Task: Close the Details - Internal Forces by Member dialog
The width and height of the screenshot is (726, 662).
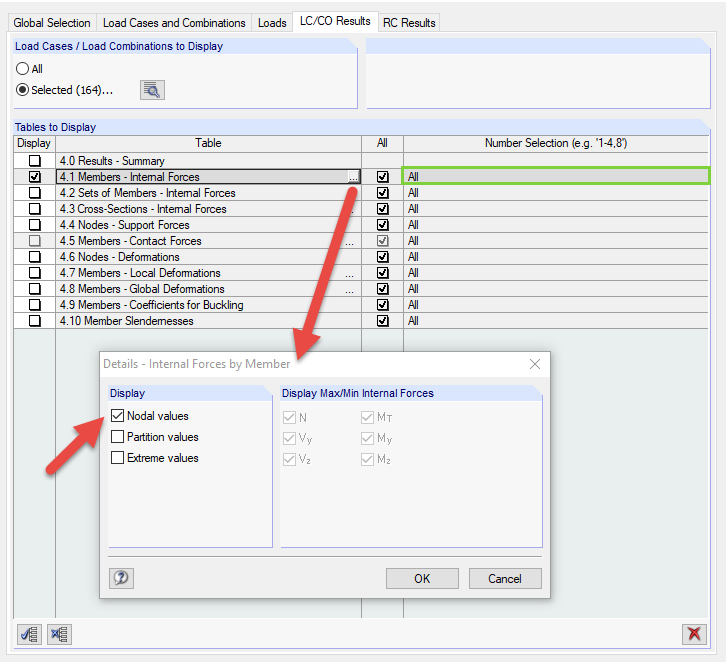Action: 535,364
